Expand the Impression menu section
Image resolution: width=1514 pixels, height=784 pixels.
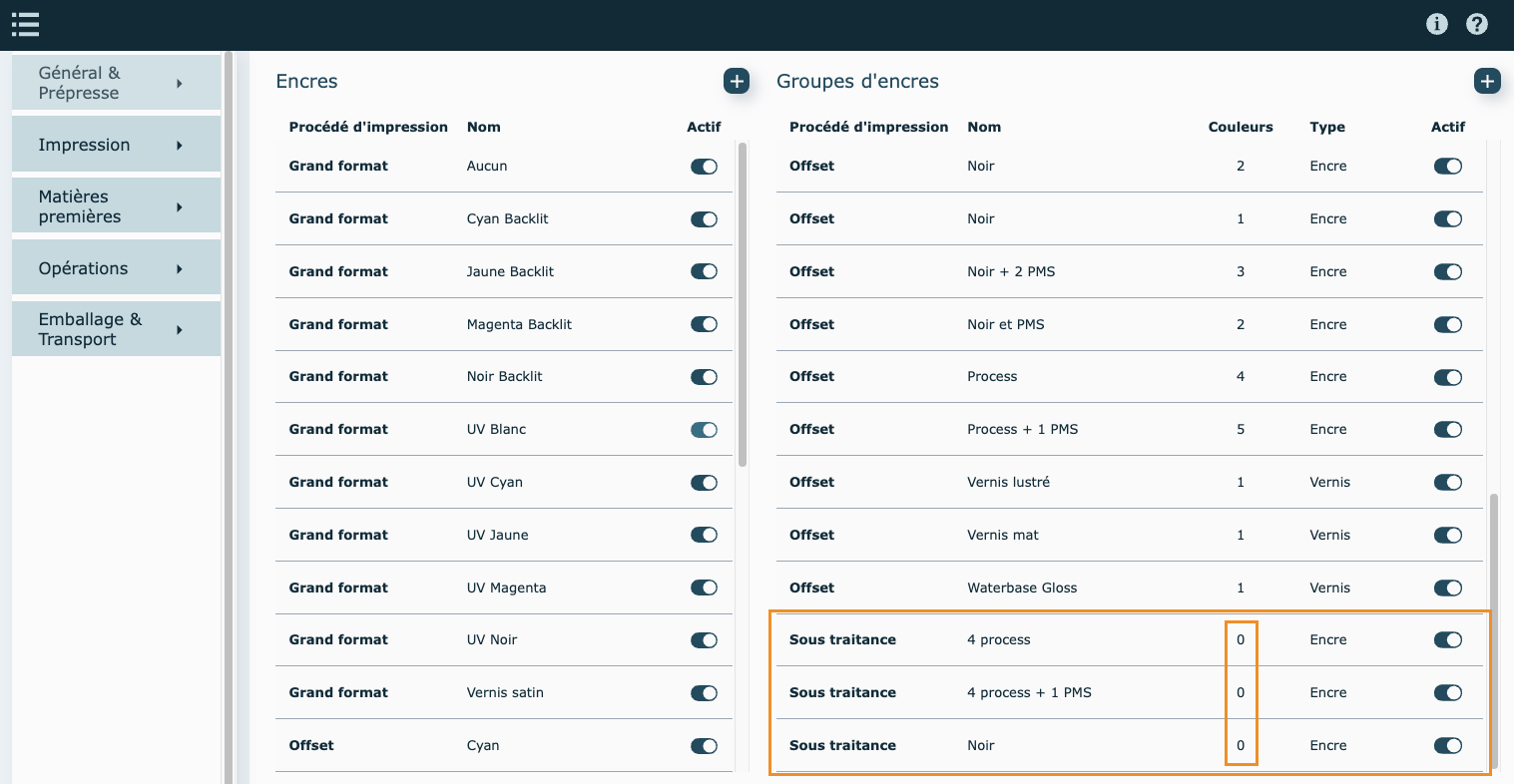click(116, 145)
